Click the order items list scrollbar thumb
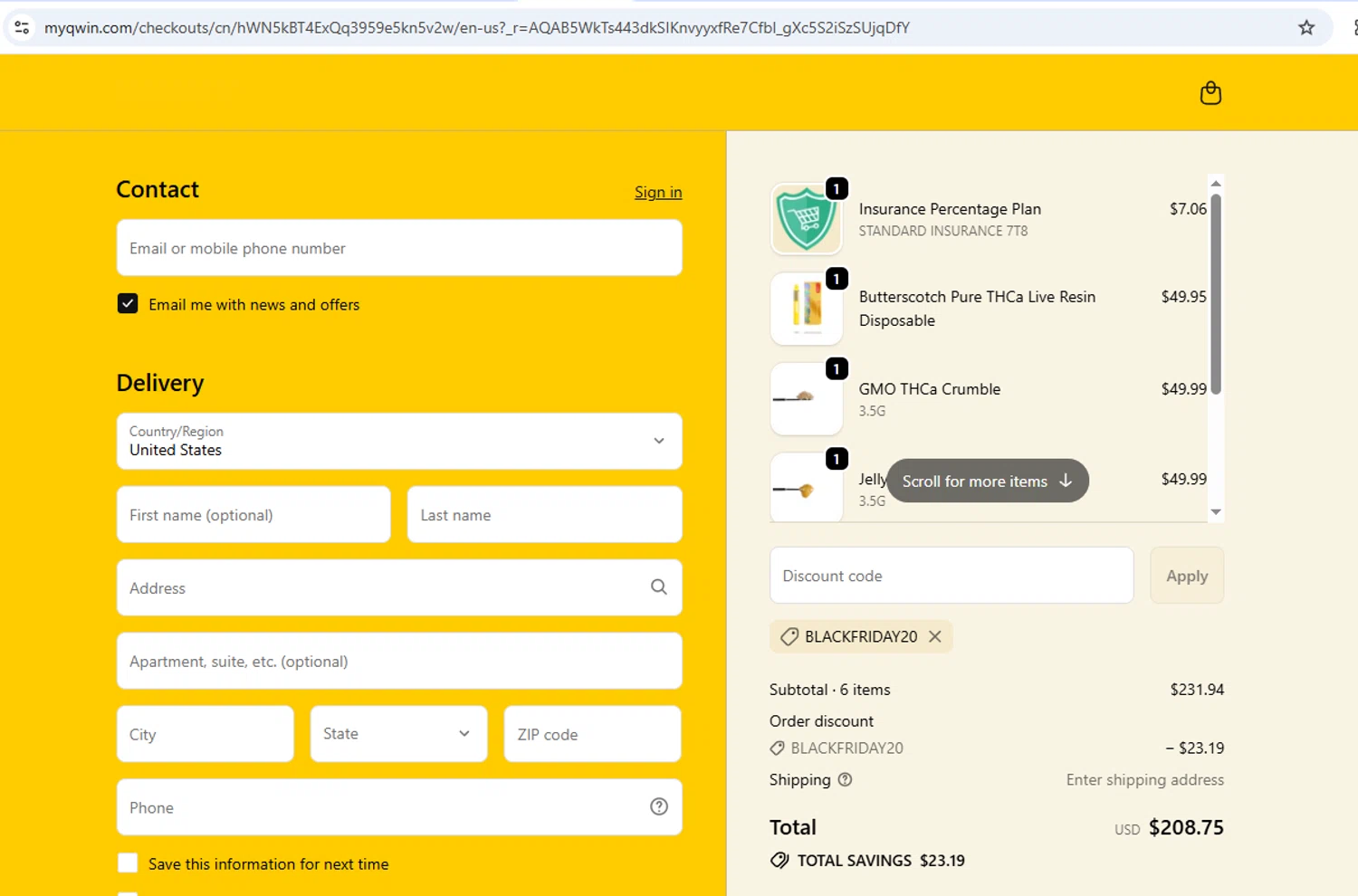 [1216, 294]
